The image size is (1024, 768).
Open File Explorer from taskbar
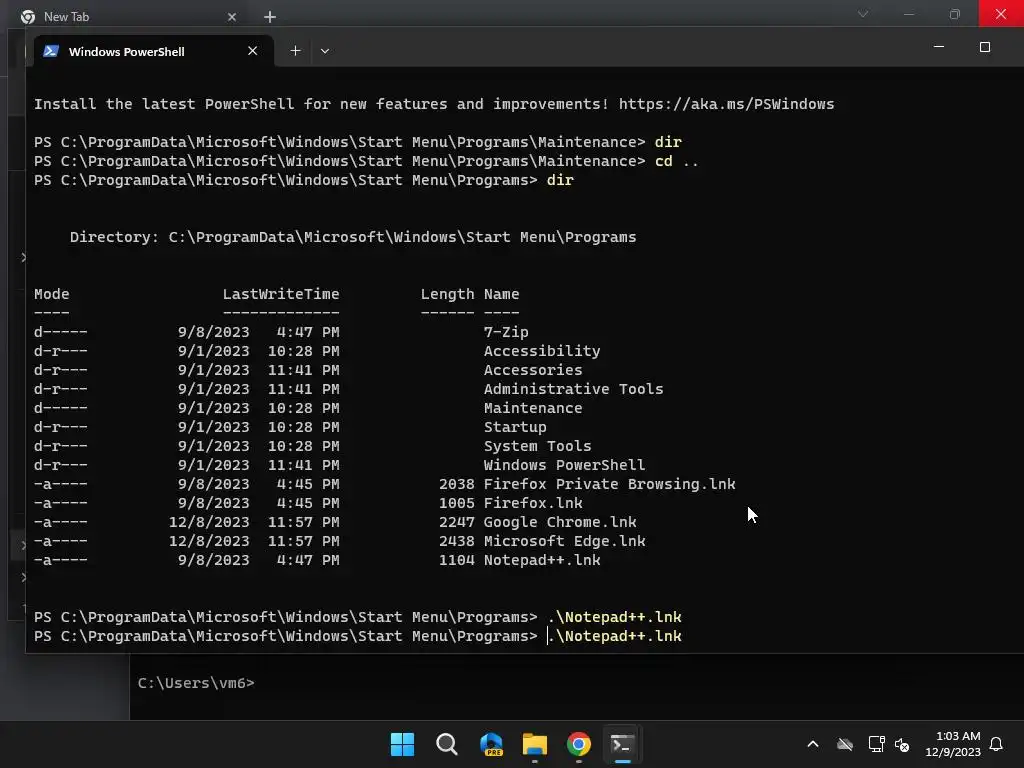[x=535, y=744]
